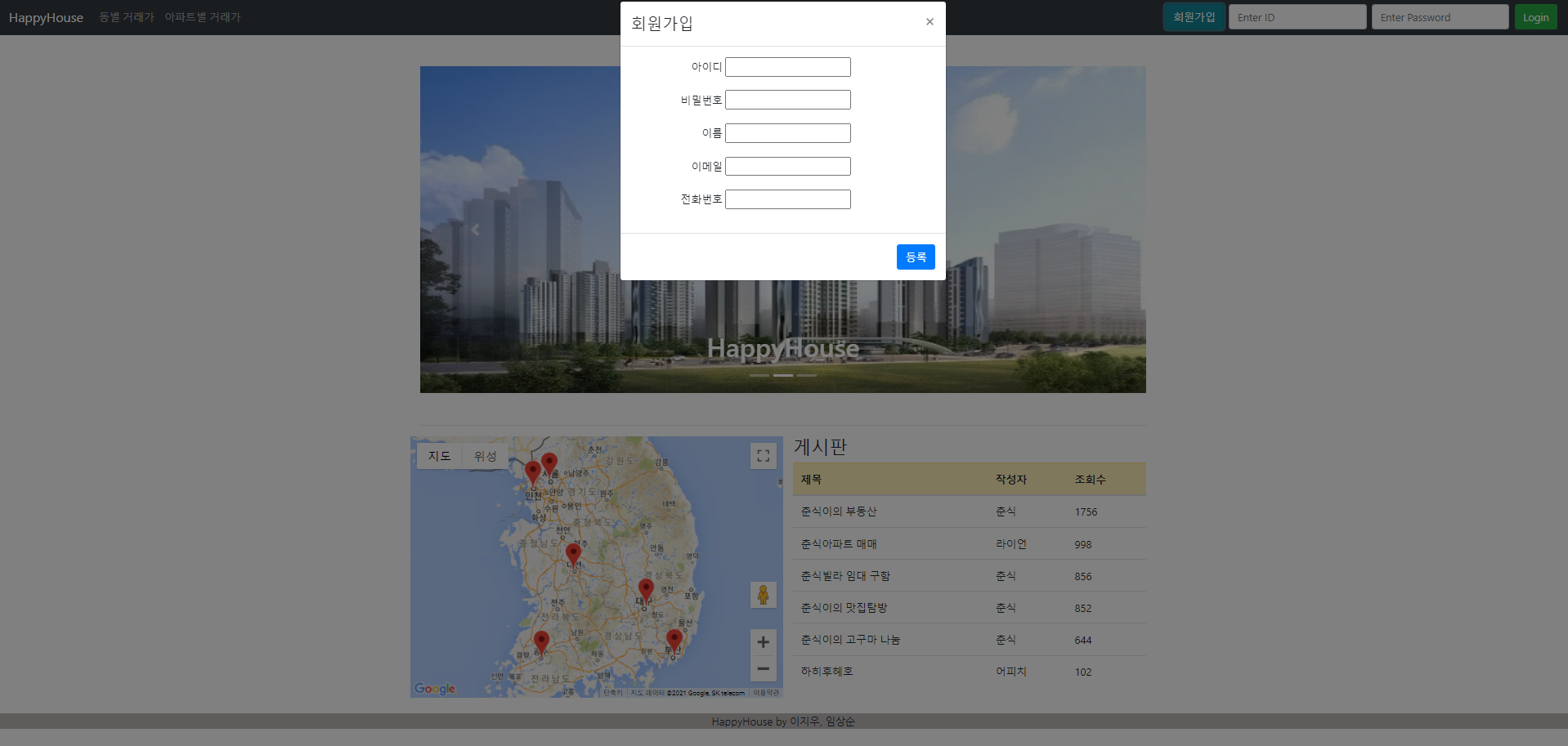The image size is (1568, 746).
Task: Switch map to 지도 view
Action: click(440, 456)
